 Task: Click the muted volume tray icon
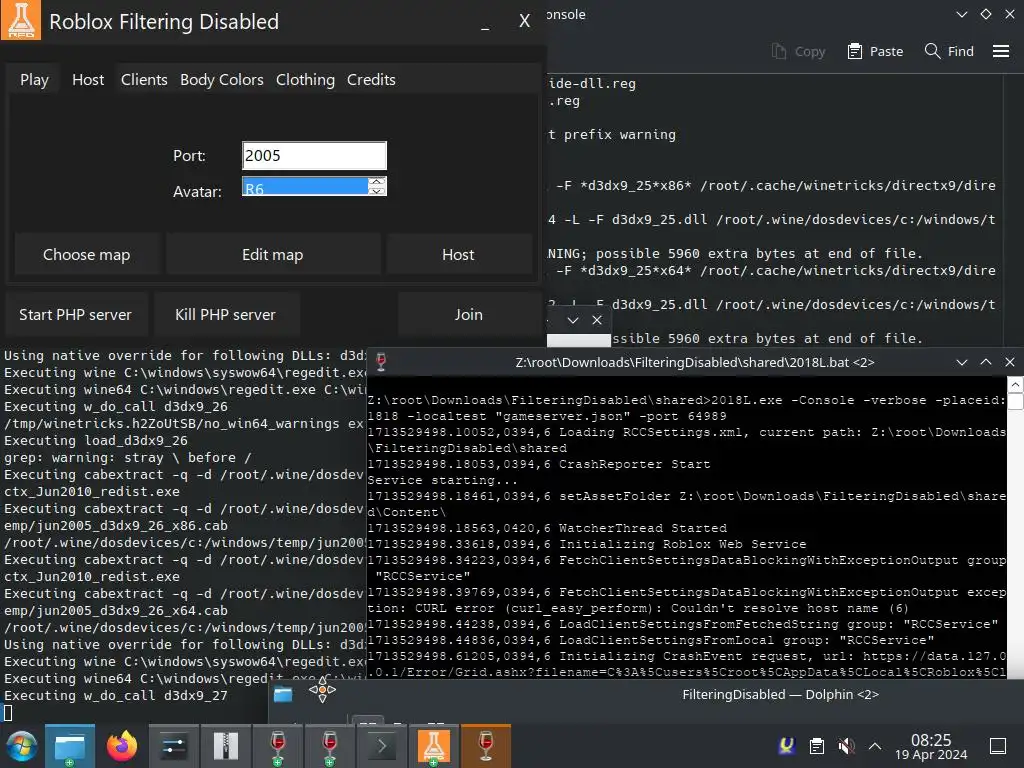(846, 746)
